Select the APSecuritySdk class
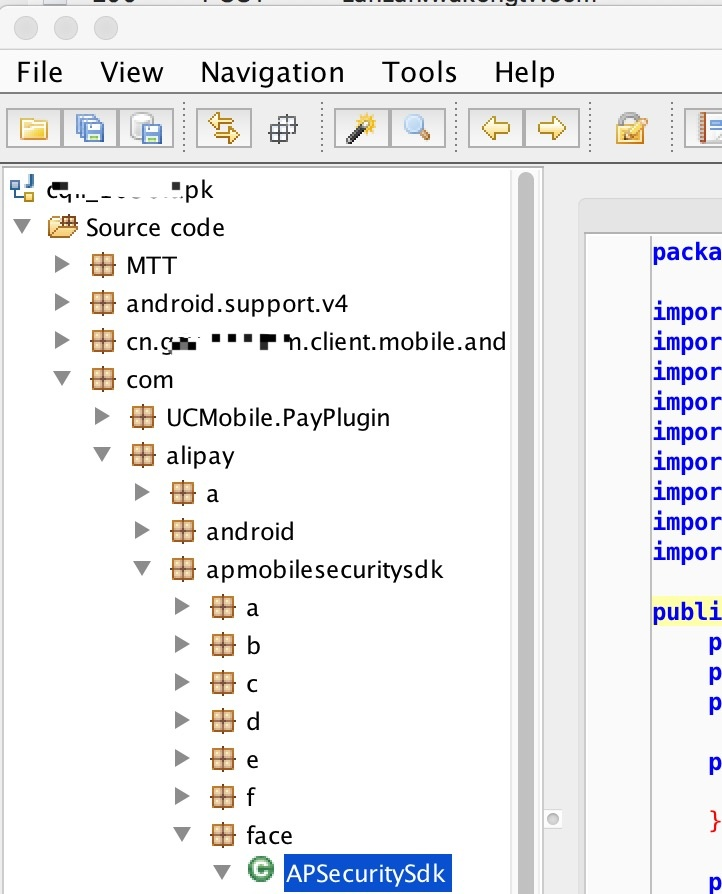The image size is (722, 894). tap(367, 873)
